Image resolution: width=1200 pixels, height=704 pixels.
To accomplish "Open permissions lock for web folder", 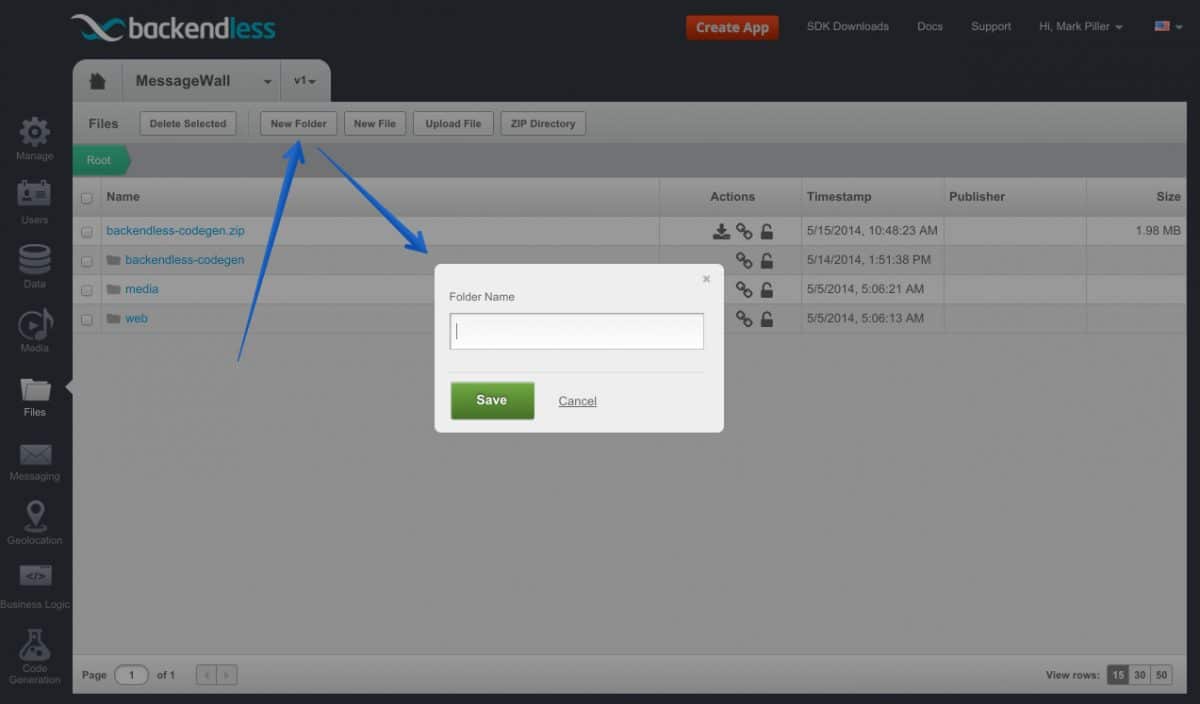I will pos(766,319).
